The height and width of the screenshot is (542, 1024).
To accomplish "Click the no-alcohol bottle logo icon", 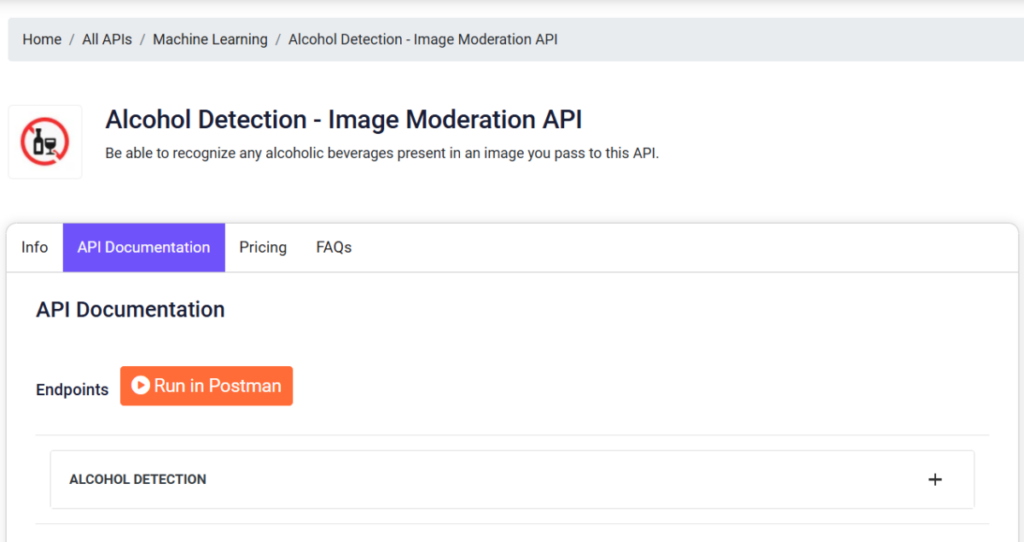I will coord(44,142).
